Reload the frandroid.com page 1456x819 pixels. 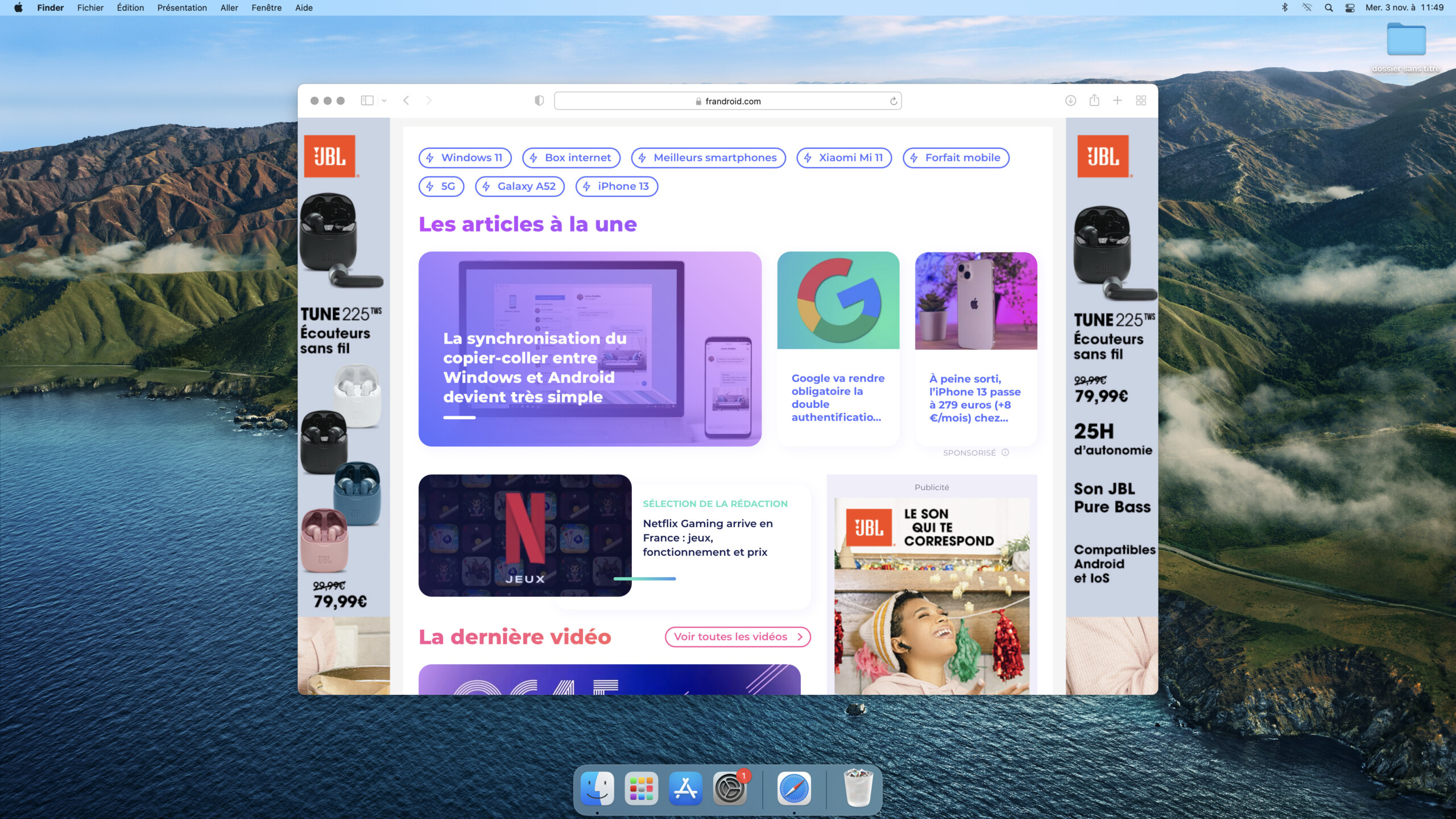tap(894, 101)
